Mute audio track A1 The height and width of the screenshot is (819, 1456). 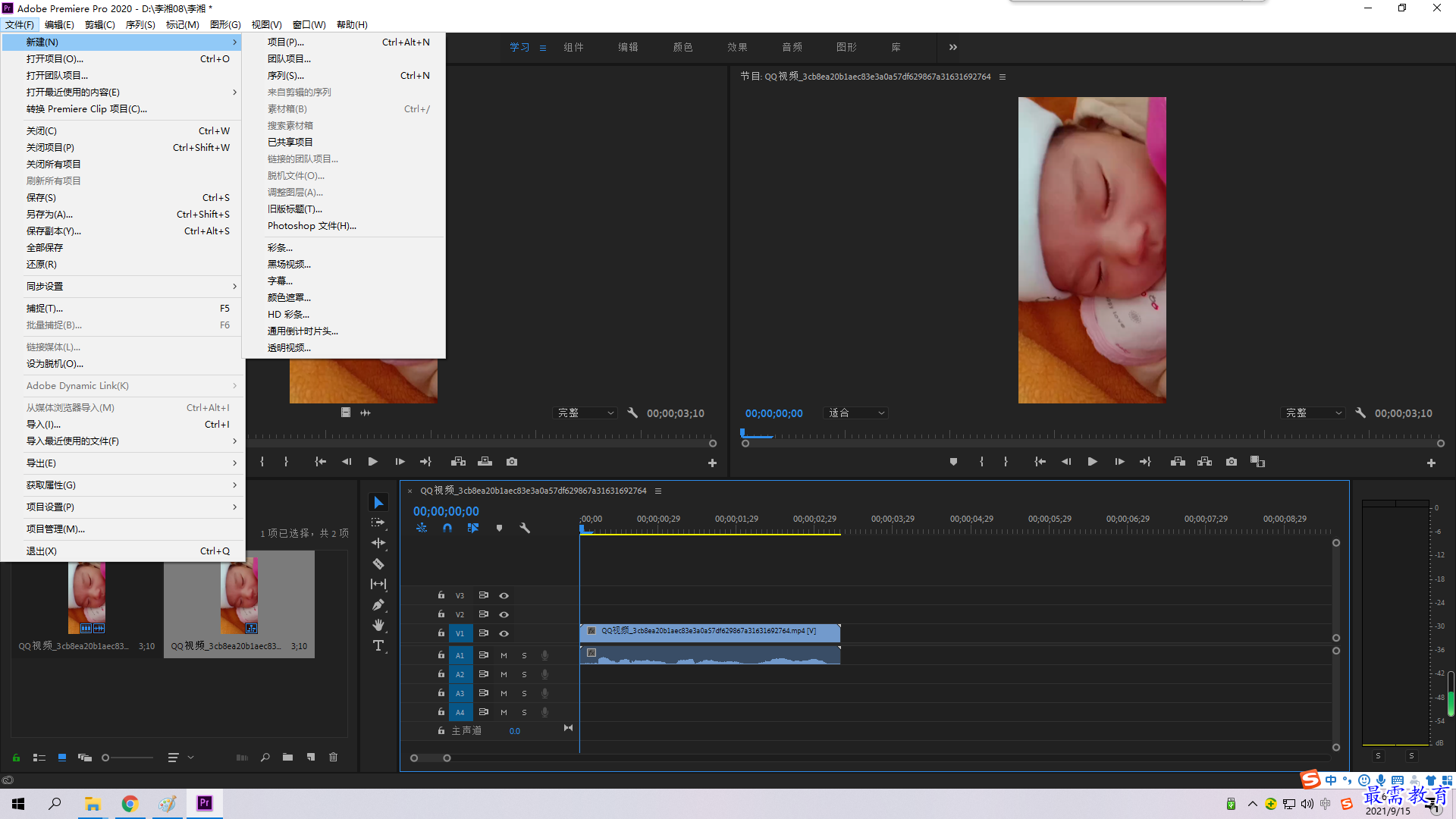coord(504,655)
